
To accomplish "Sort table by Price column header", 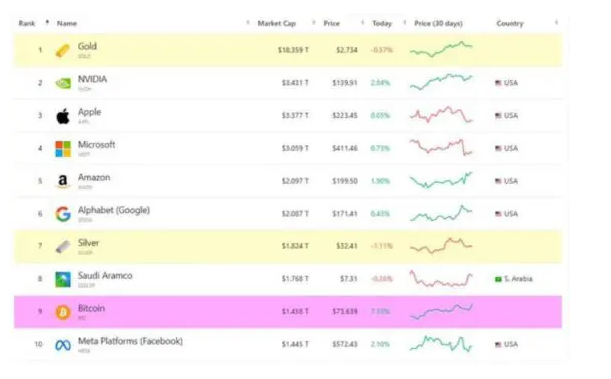I will pyautogui.click(x=332, y=23).
